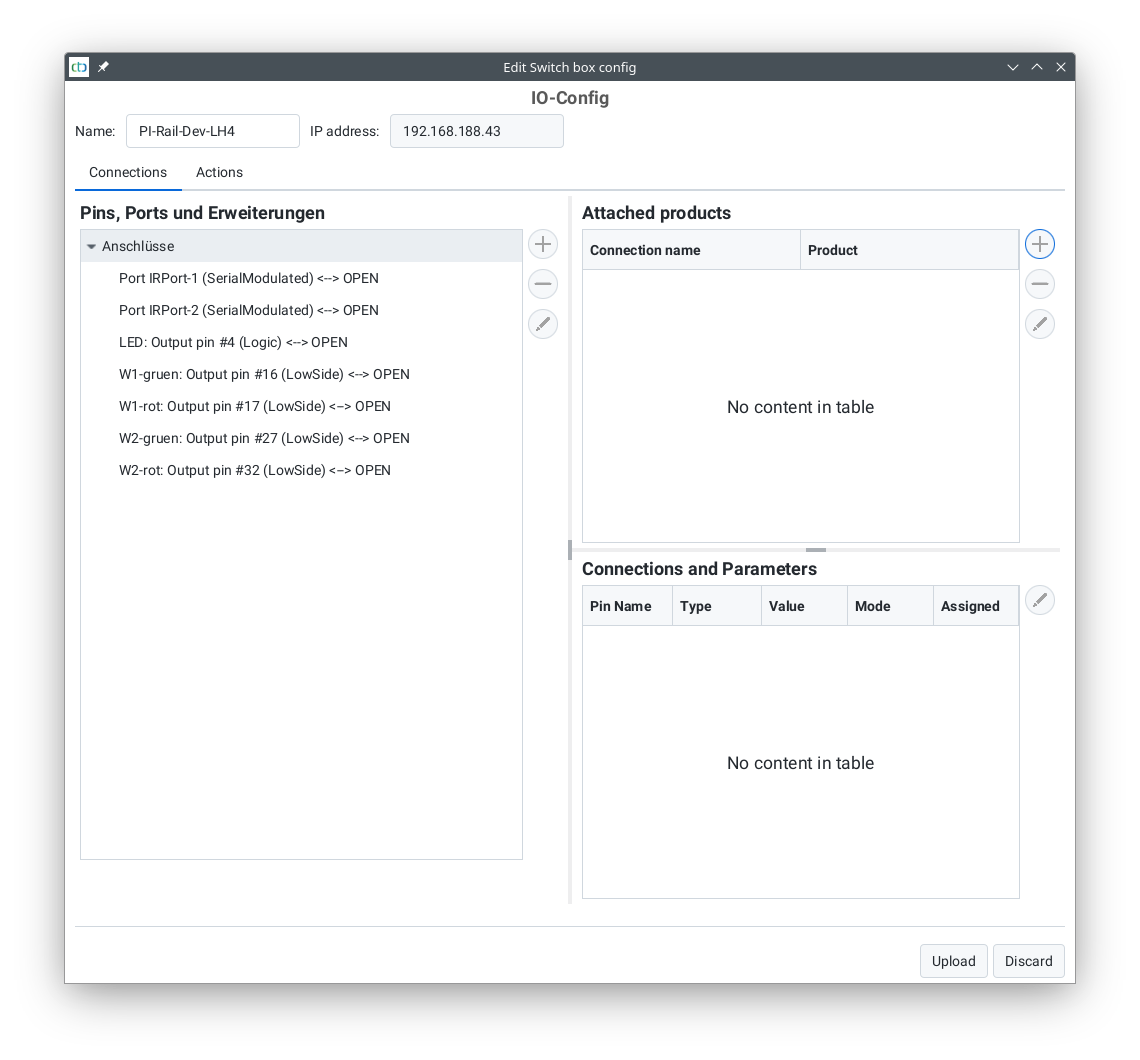The image size is (1140, 1060).
Task: Open the edit pencil icon for Pins panel
Action: pyautogui.click(x=542, y=323)
